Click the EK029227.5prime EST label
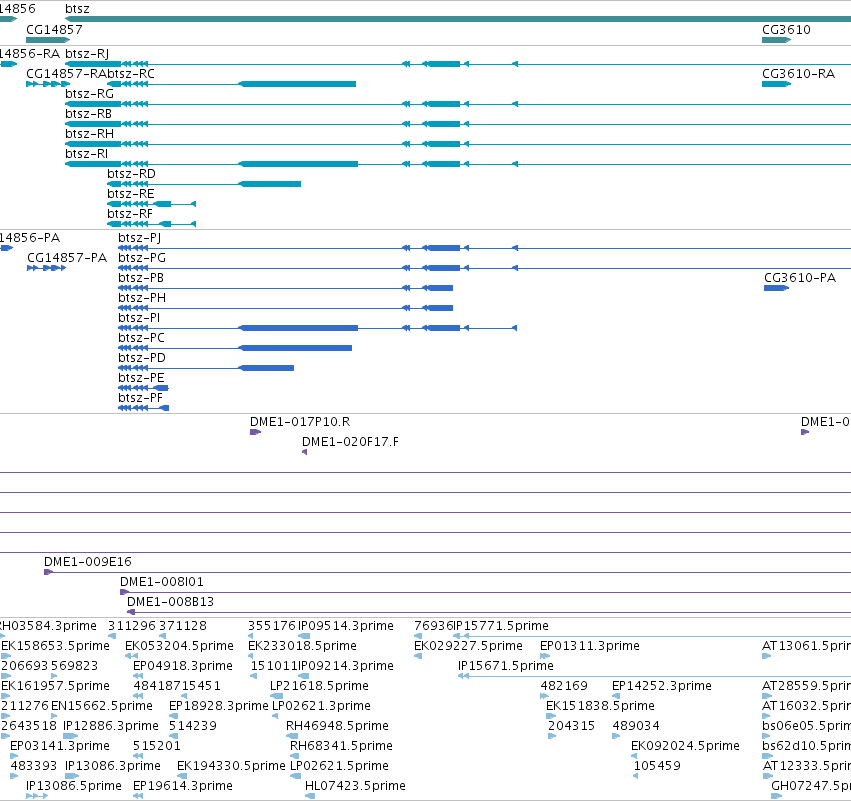Image resolution: width=851 pixels, height=801 pixels. tap(468, 646)
